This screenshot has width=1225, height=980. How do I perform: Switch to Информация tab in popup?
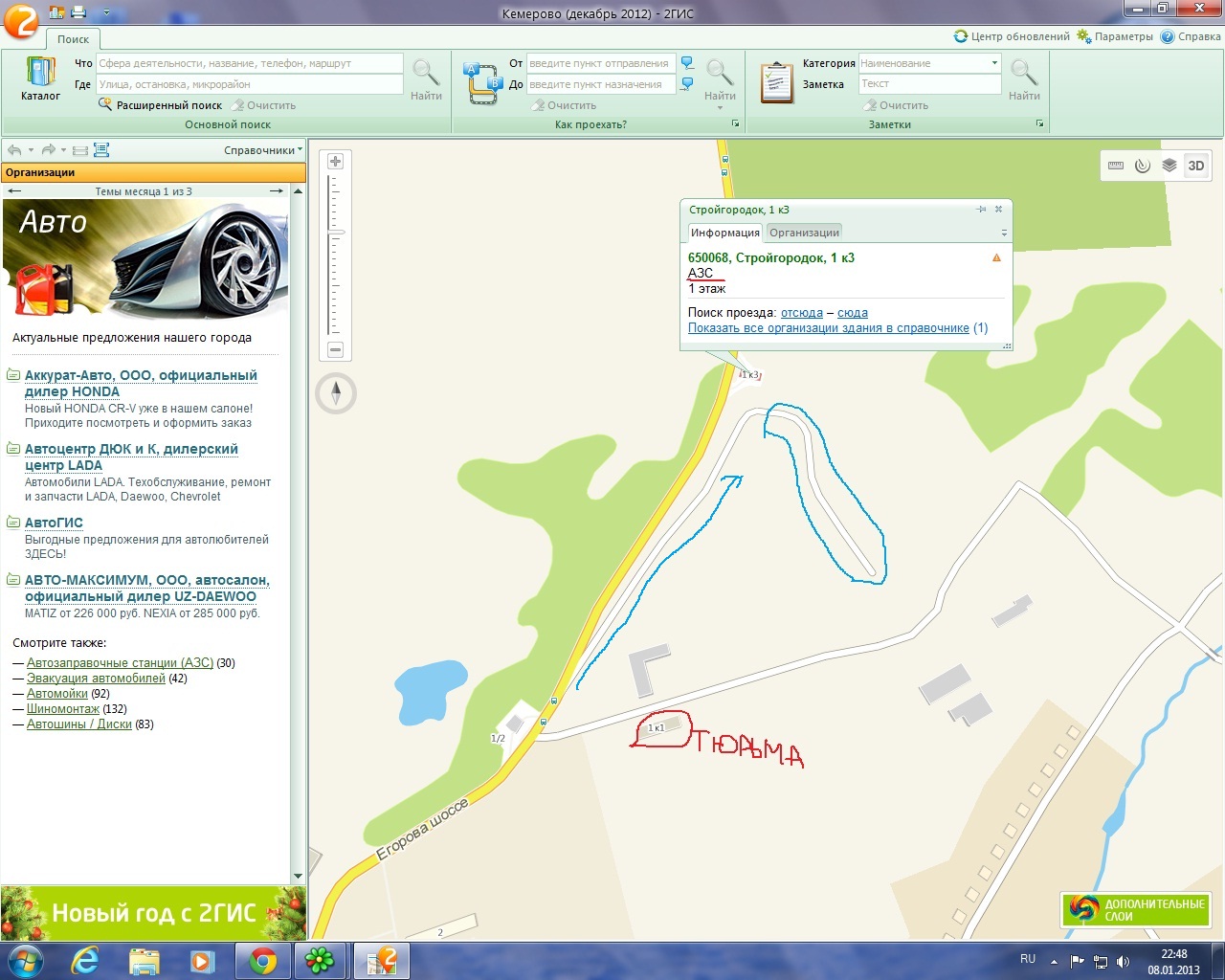(x=724, y=233)
